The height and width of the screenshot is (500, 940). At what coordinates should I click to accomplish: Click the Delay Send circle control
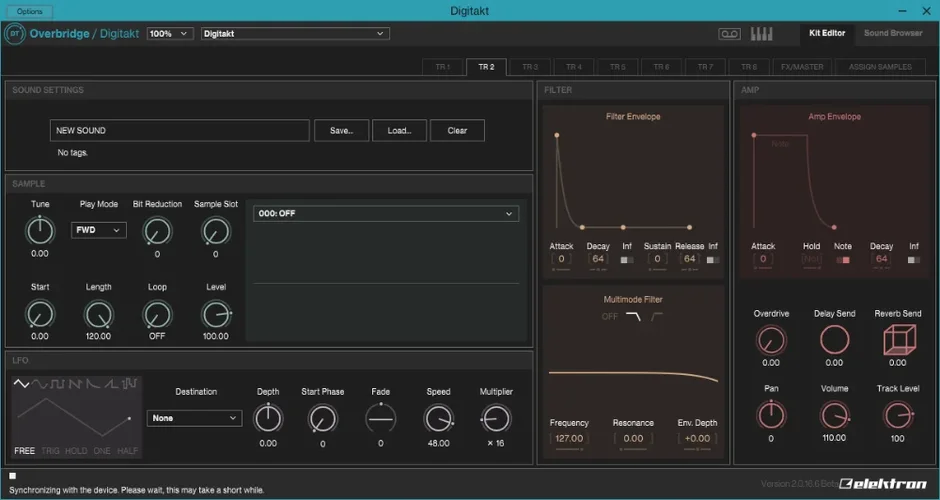(834, 340)
